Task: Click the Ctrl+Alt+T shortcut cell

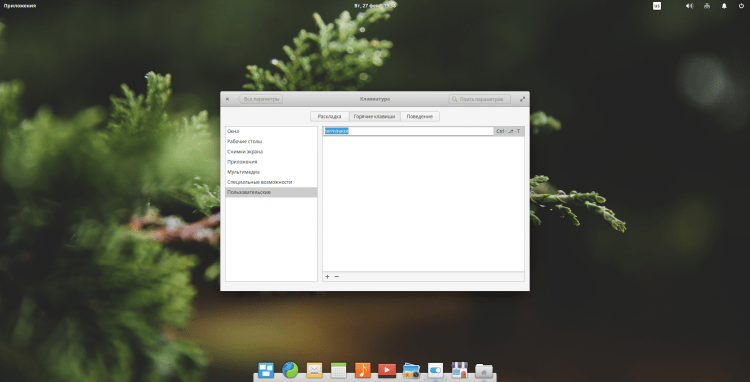Action: [x=508, y=131]
